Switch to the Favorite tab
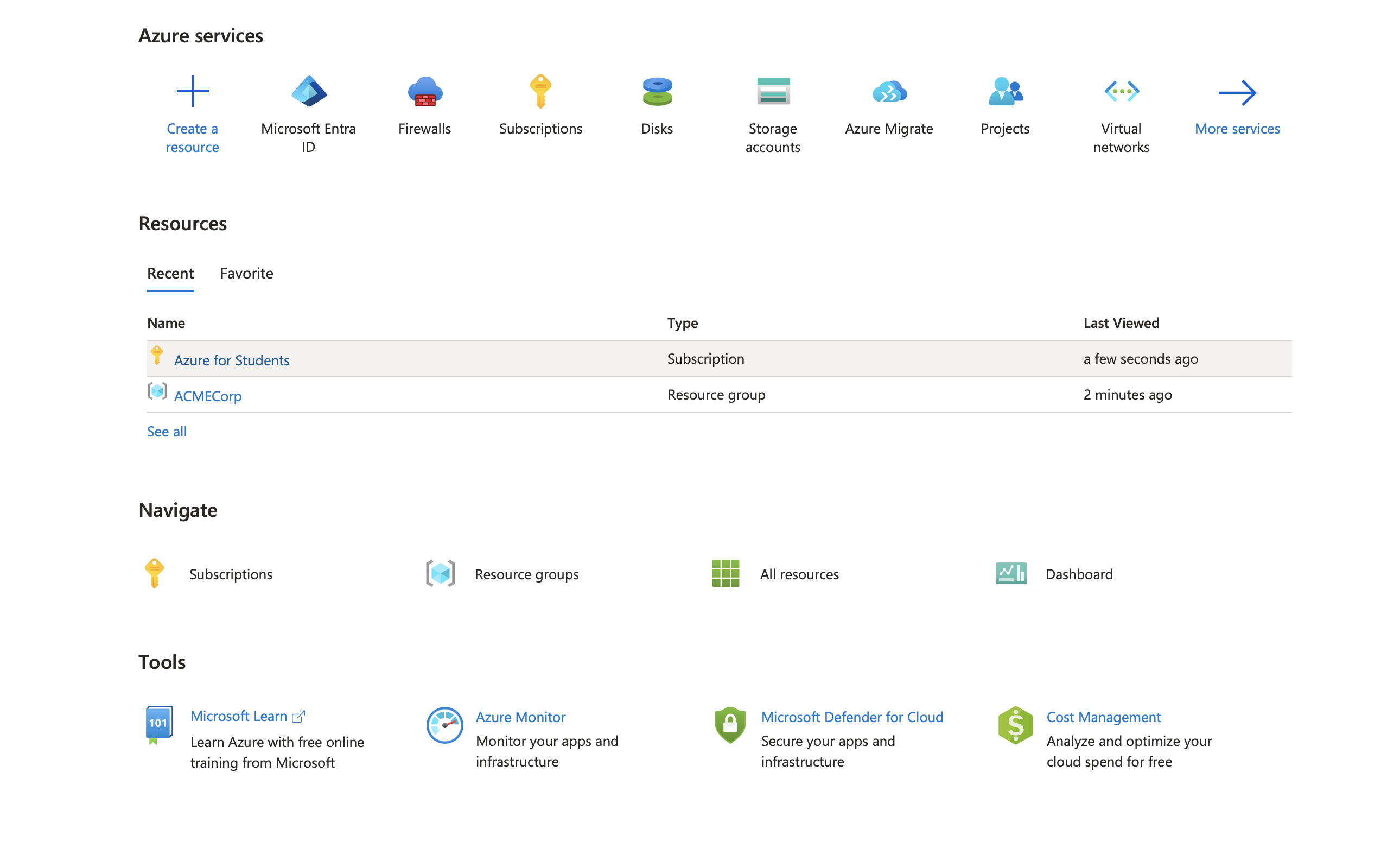Image resolution: width=1400 pixels, height=848 pixels. point(246,274)
